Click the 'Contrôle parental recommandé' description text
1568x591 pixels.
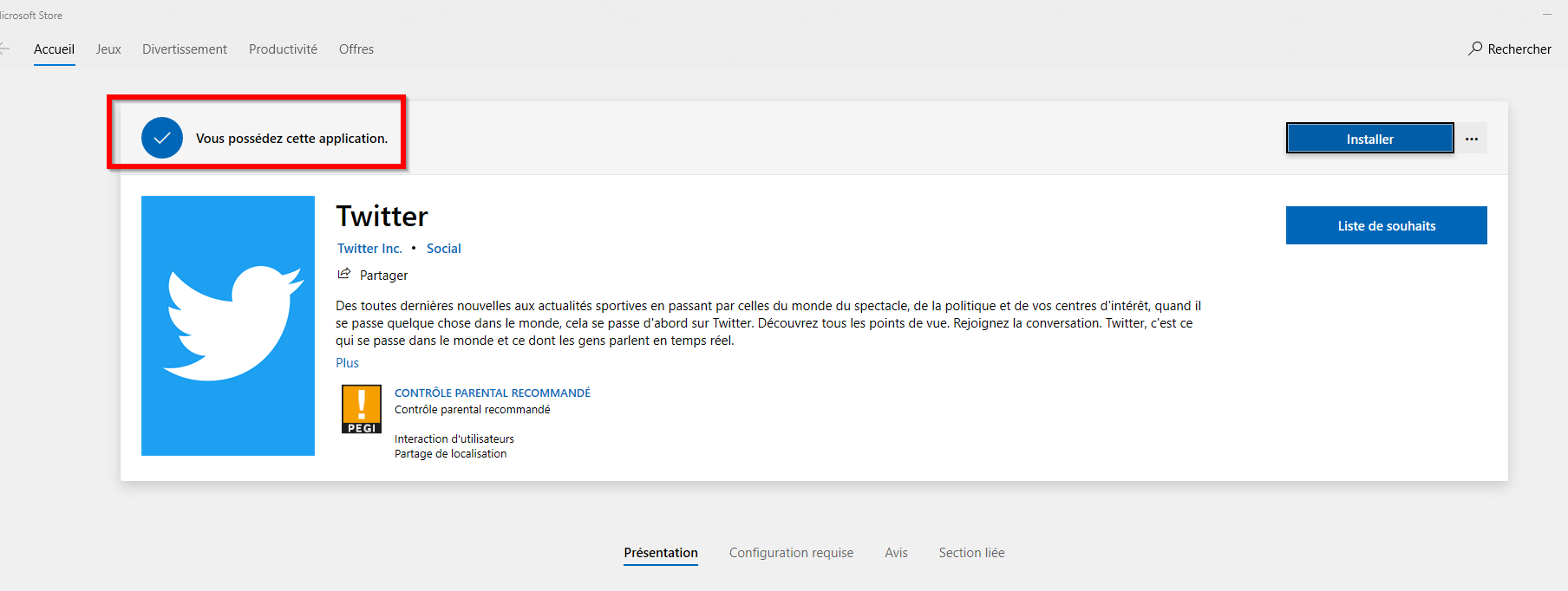pos(472,410)
